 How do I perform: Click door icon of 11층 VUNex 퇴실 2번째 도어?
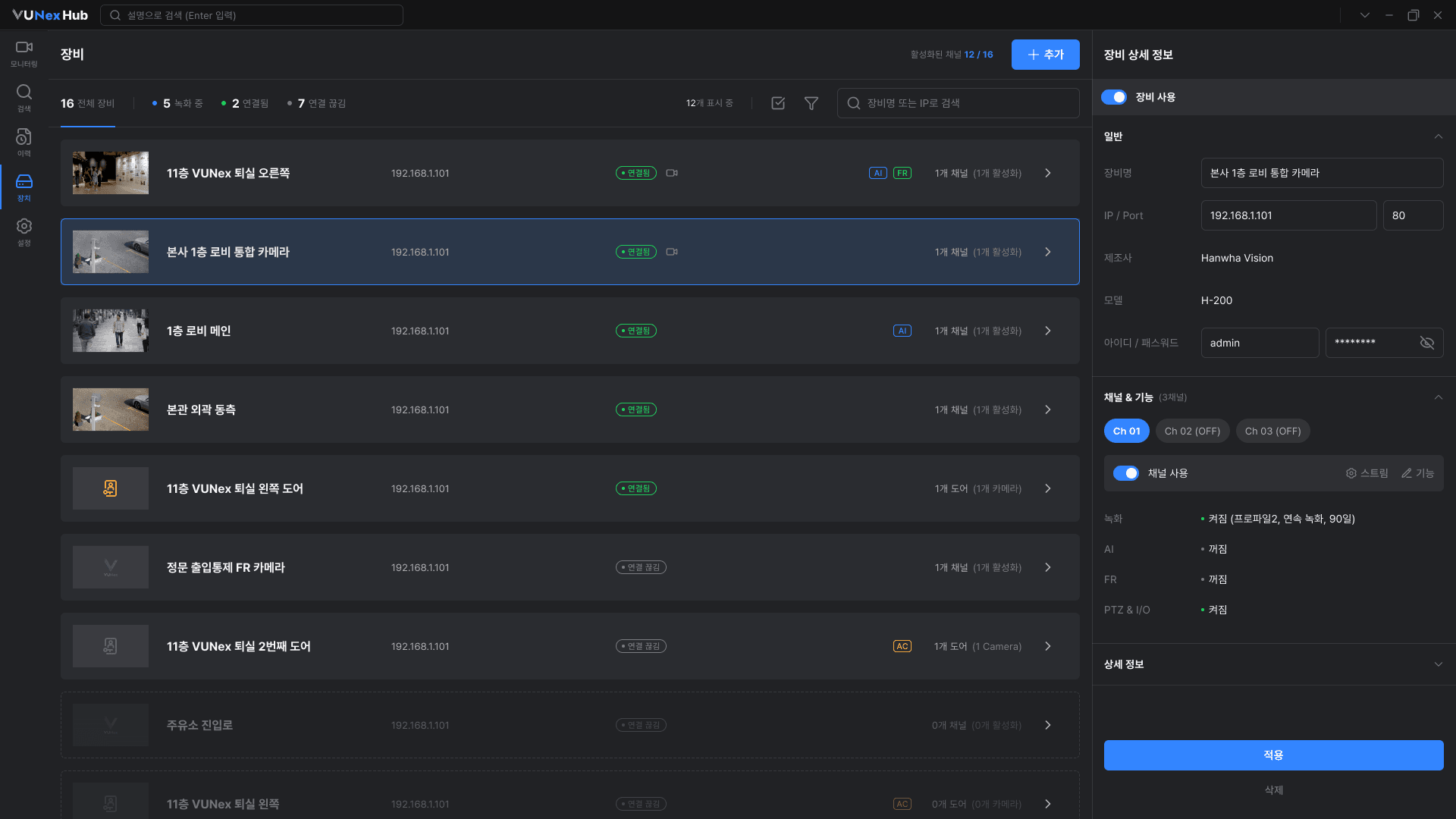[x=111, y=646]
